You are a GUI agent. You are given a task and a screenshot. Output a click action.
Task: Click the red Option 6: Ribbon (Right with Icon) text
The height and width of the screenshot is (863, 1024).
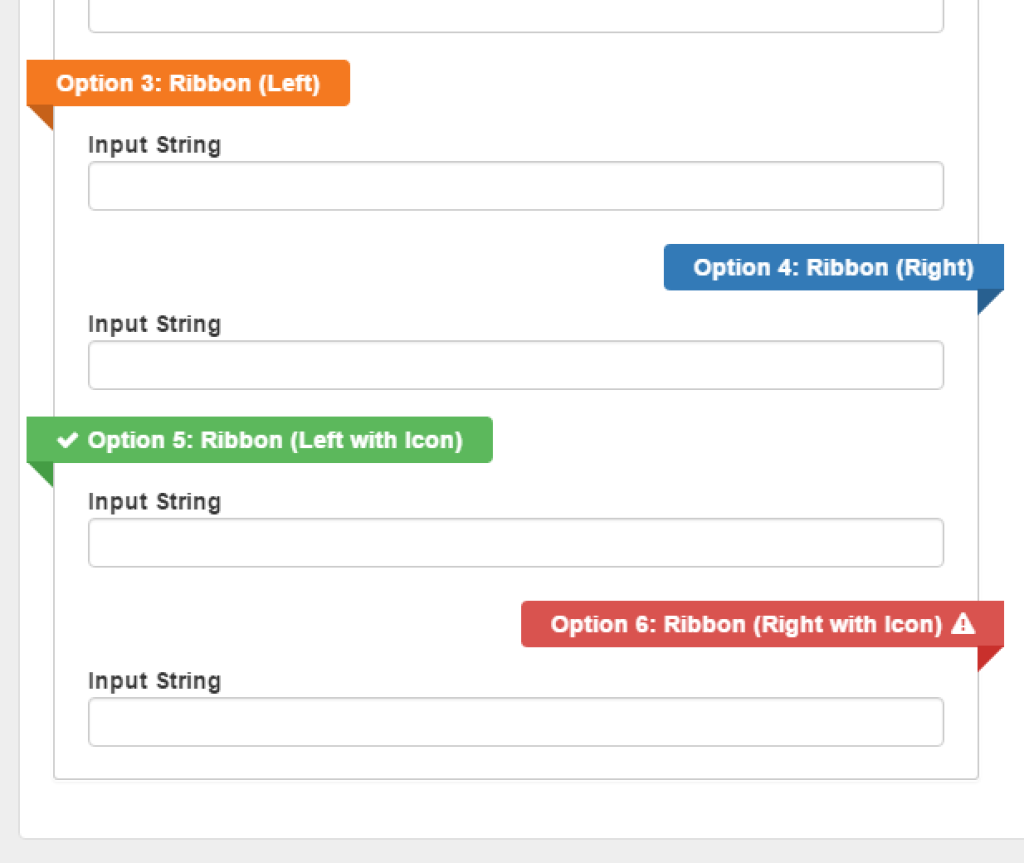[746, 625]
